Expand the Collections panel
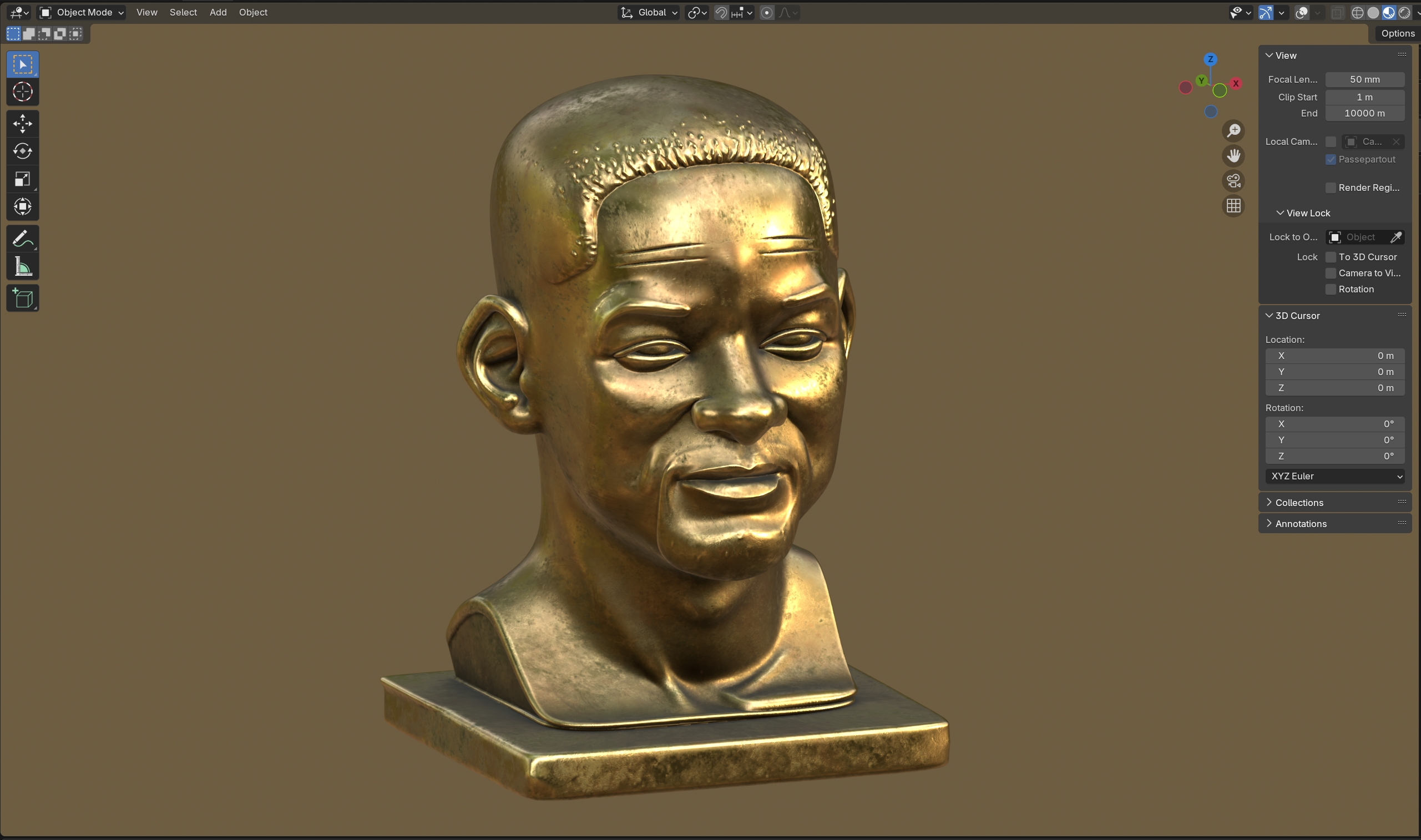 tap(1299, 503)
